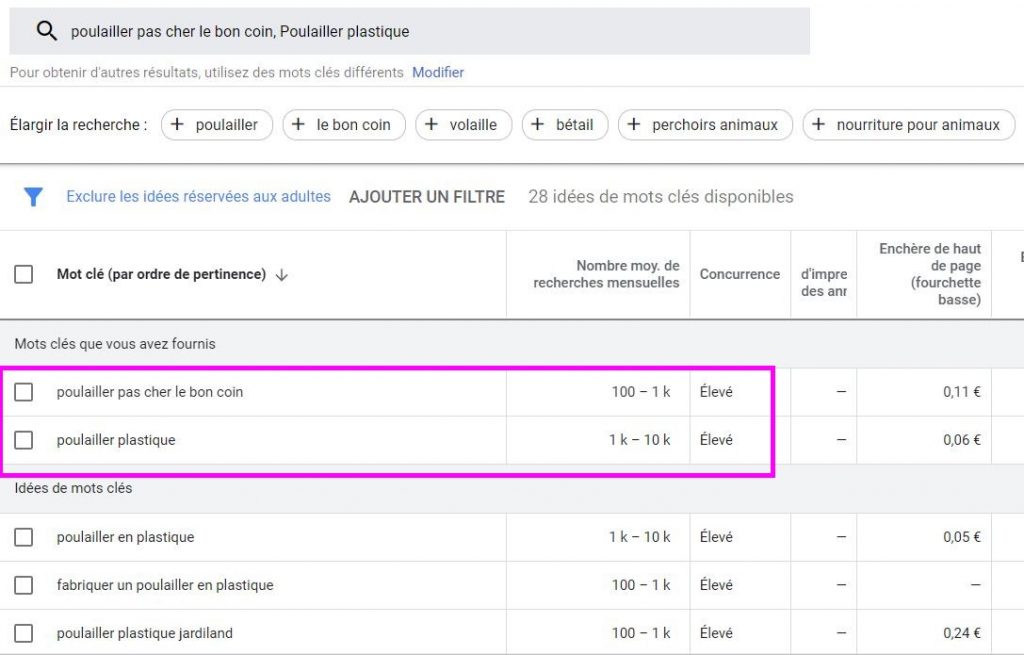Click the "Modifier" link
1024x655 pixels.
[x=437, y=72]
